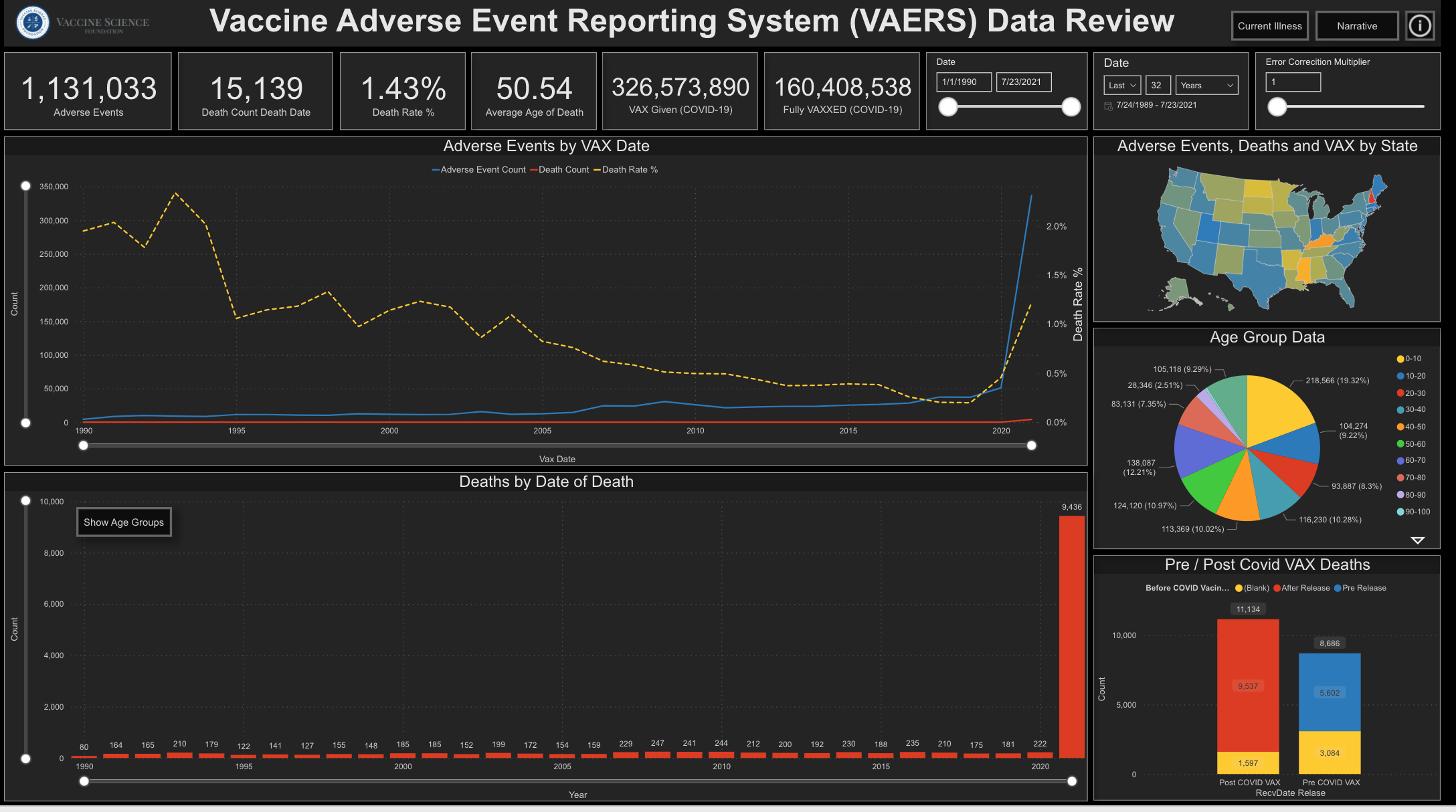
Task: Open the info icon button
Action: (1419, 26)
